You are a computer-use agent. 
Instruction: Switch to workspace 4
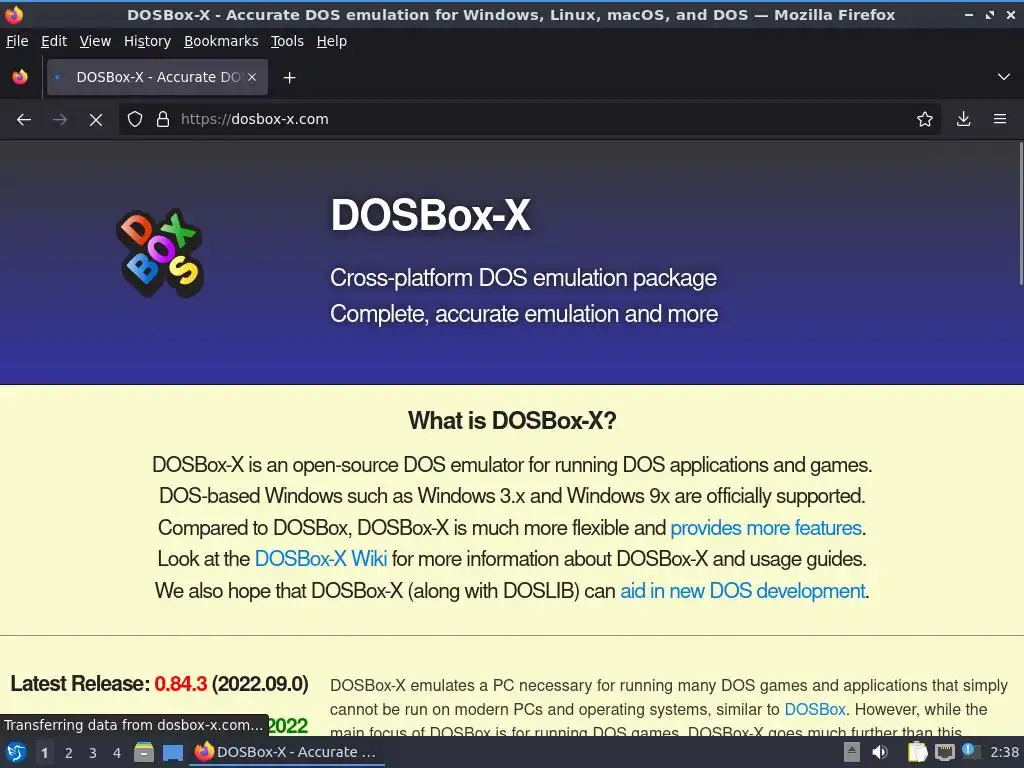click(x=117, y=753)
